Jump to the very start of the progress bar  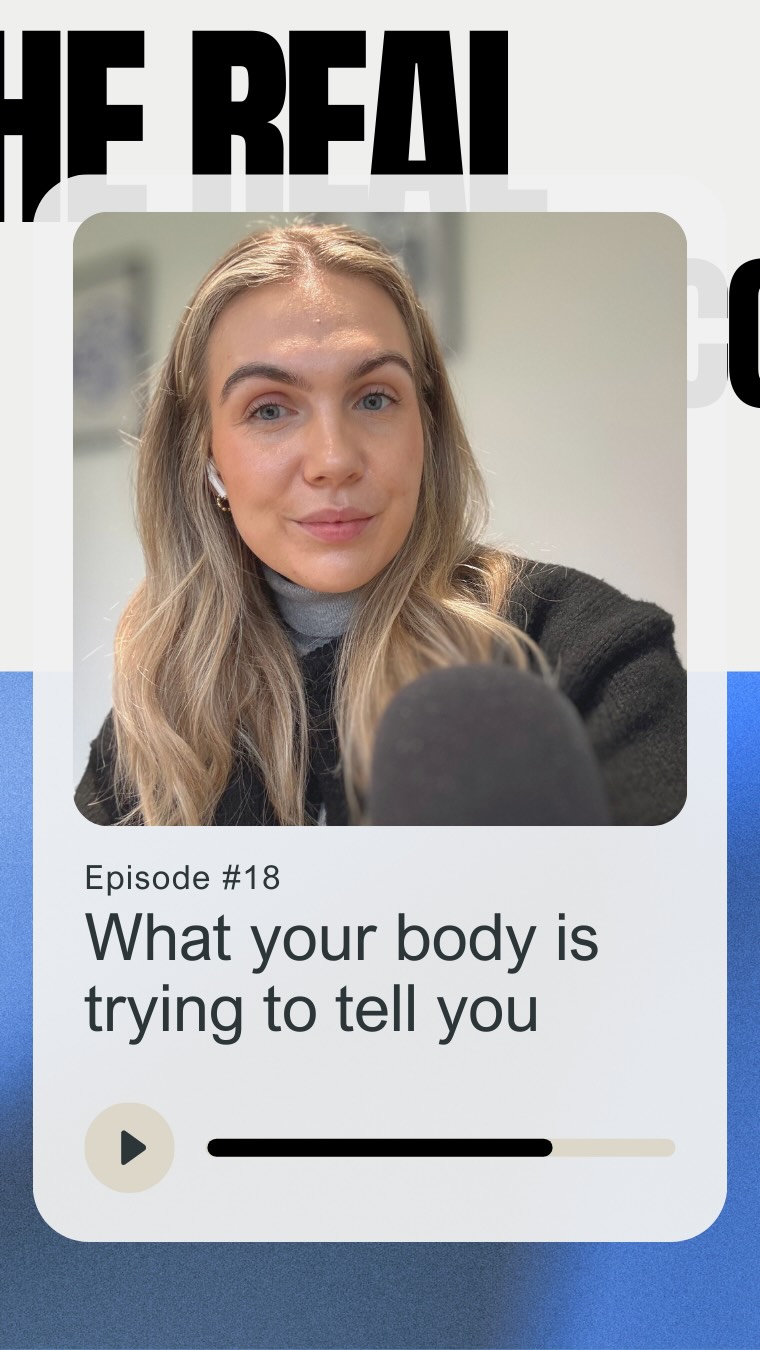click(x=211, y=1147)
